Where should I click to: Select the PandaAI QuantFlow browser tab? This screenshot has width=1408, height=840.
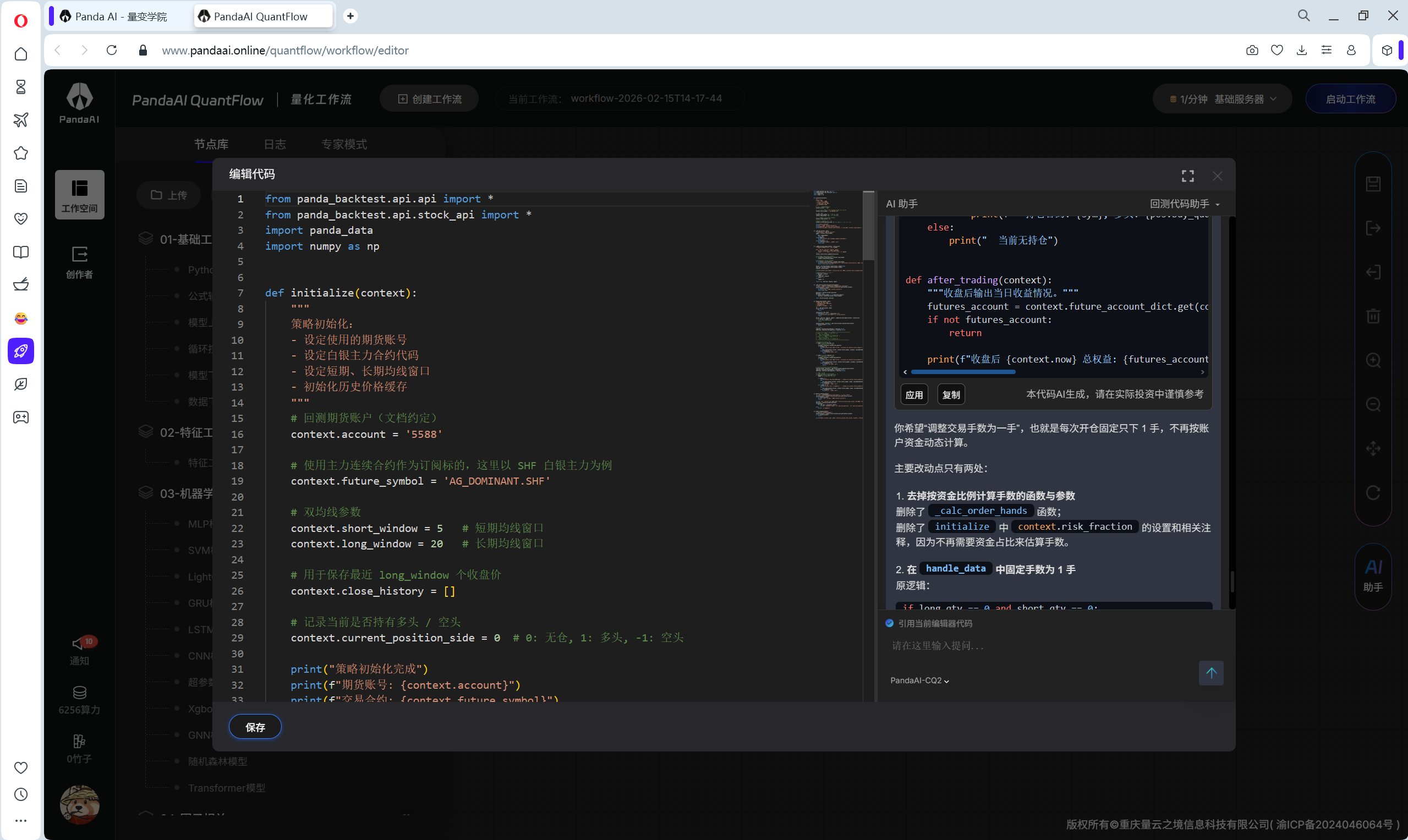coord(262,17)
